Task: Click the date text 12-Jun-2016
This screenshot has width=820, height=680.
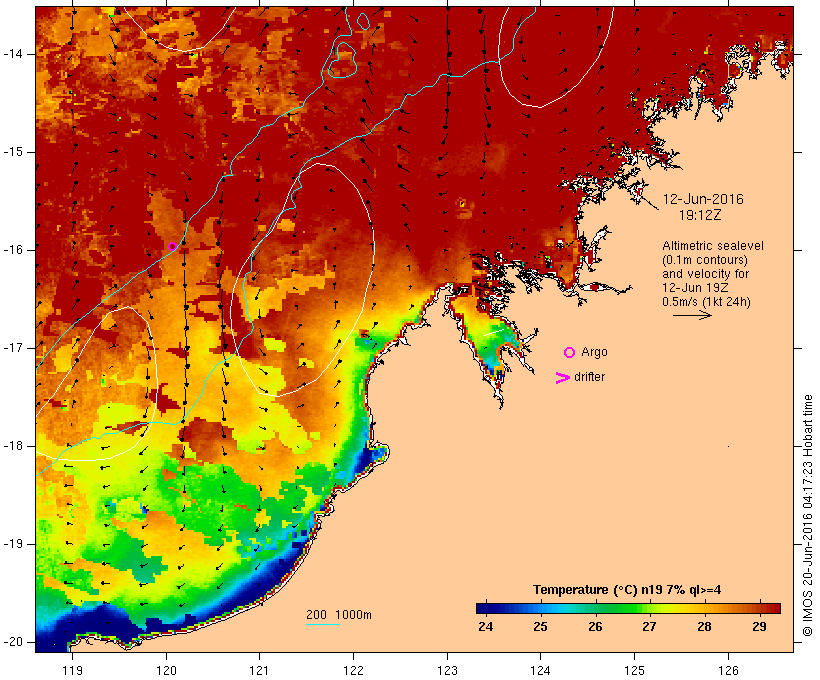Action: [x=703, y=199]
